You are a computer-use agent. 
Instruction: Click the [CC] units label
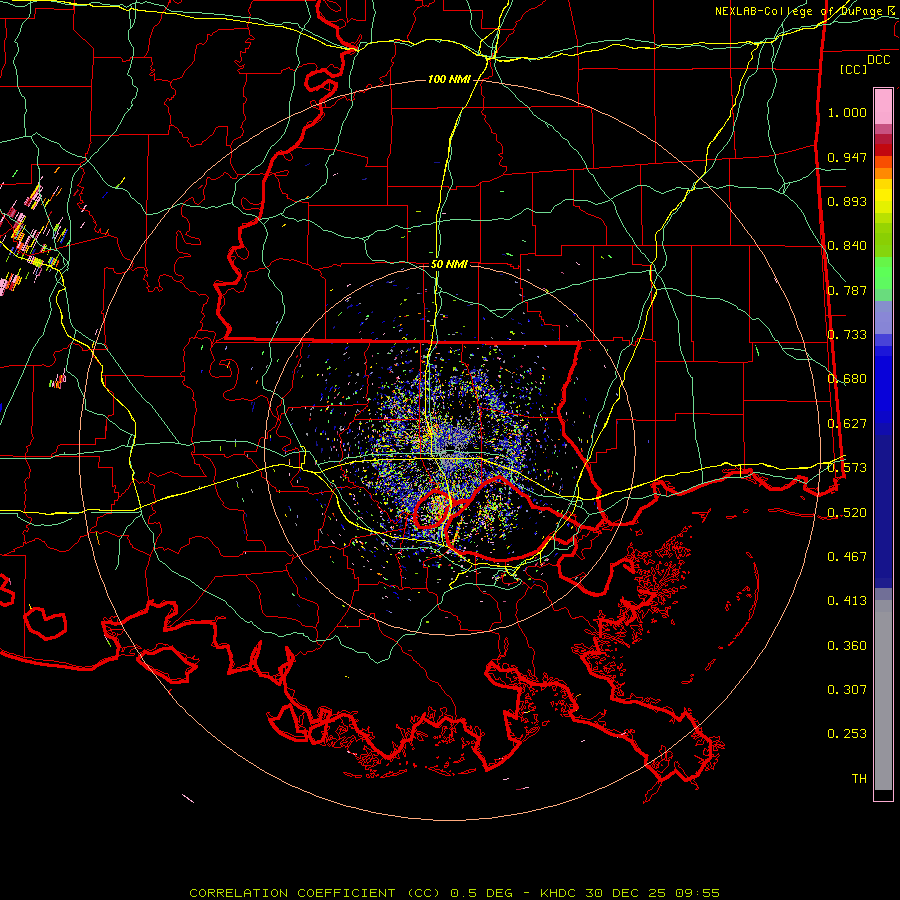854,69
